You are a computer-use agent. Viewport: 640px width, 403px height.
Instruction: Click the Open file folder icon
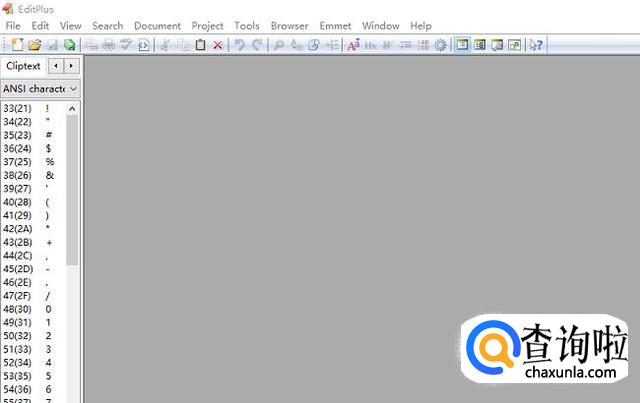(x=34, y=45)
